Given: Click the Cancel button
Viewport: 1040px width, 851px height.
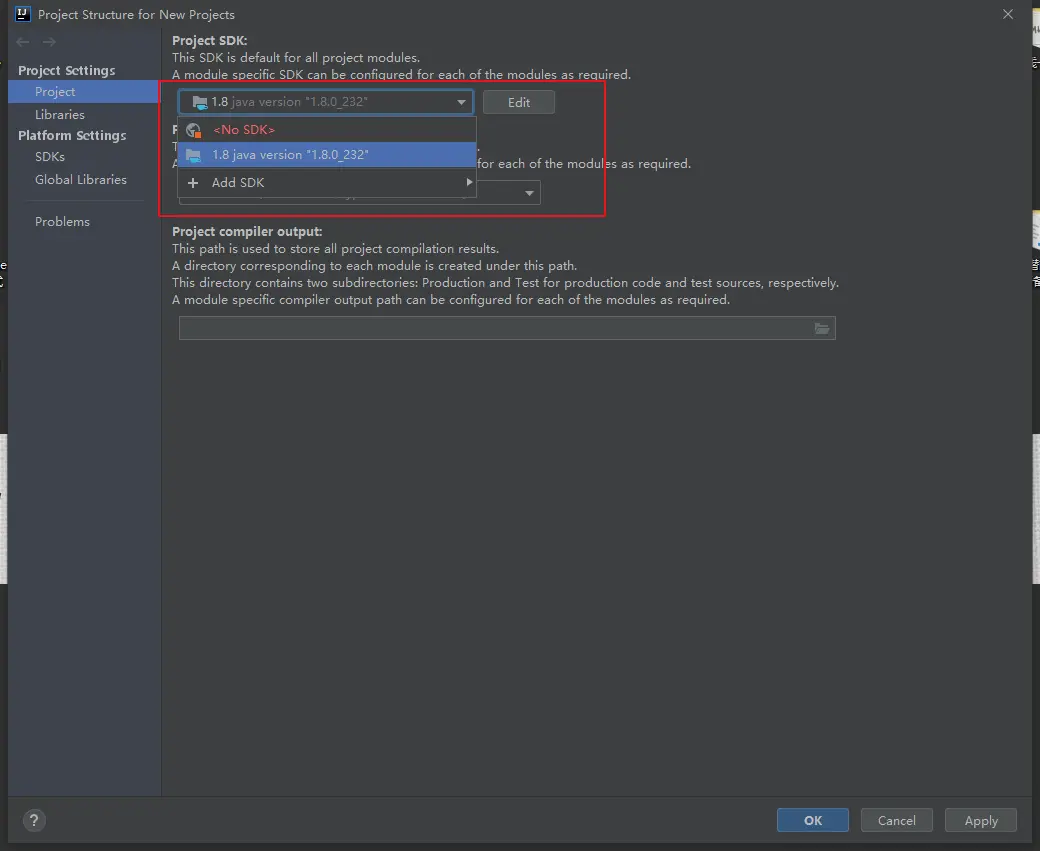Looking at the screenshot, I should point(897,820).
